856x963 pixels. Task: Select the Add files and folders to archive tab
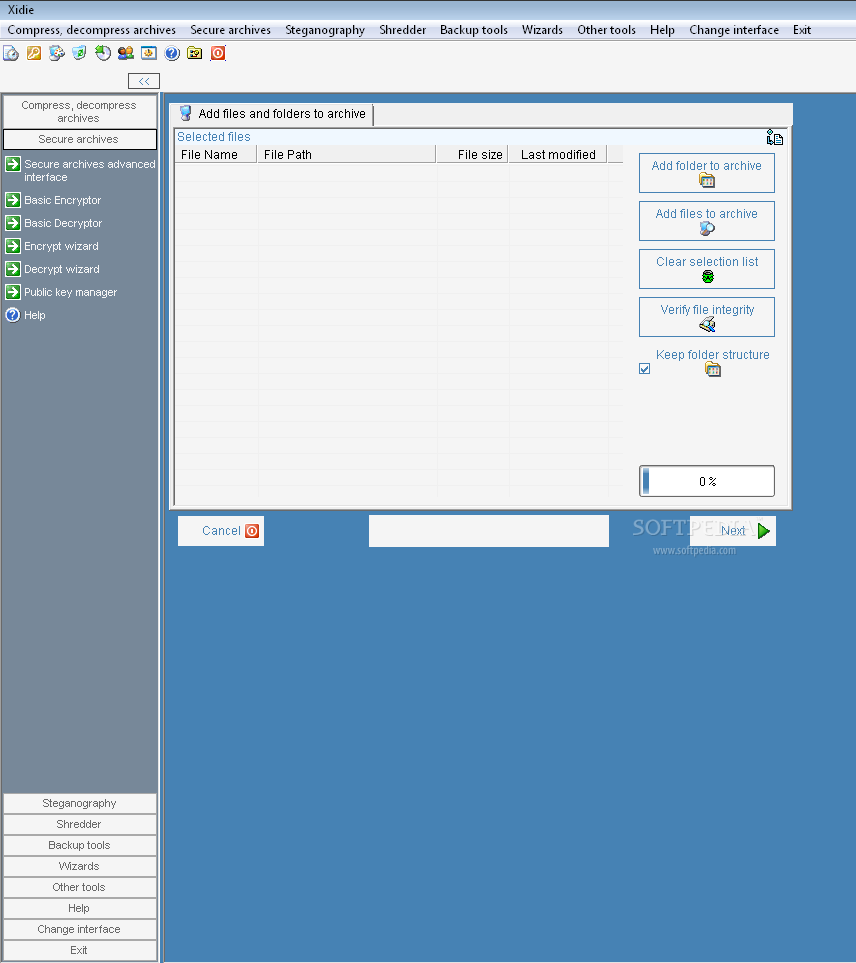click(x=272, y=114)
